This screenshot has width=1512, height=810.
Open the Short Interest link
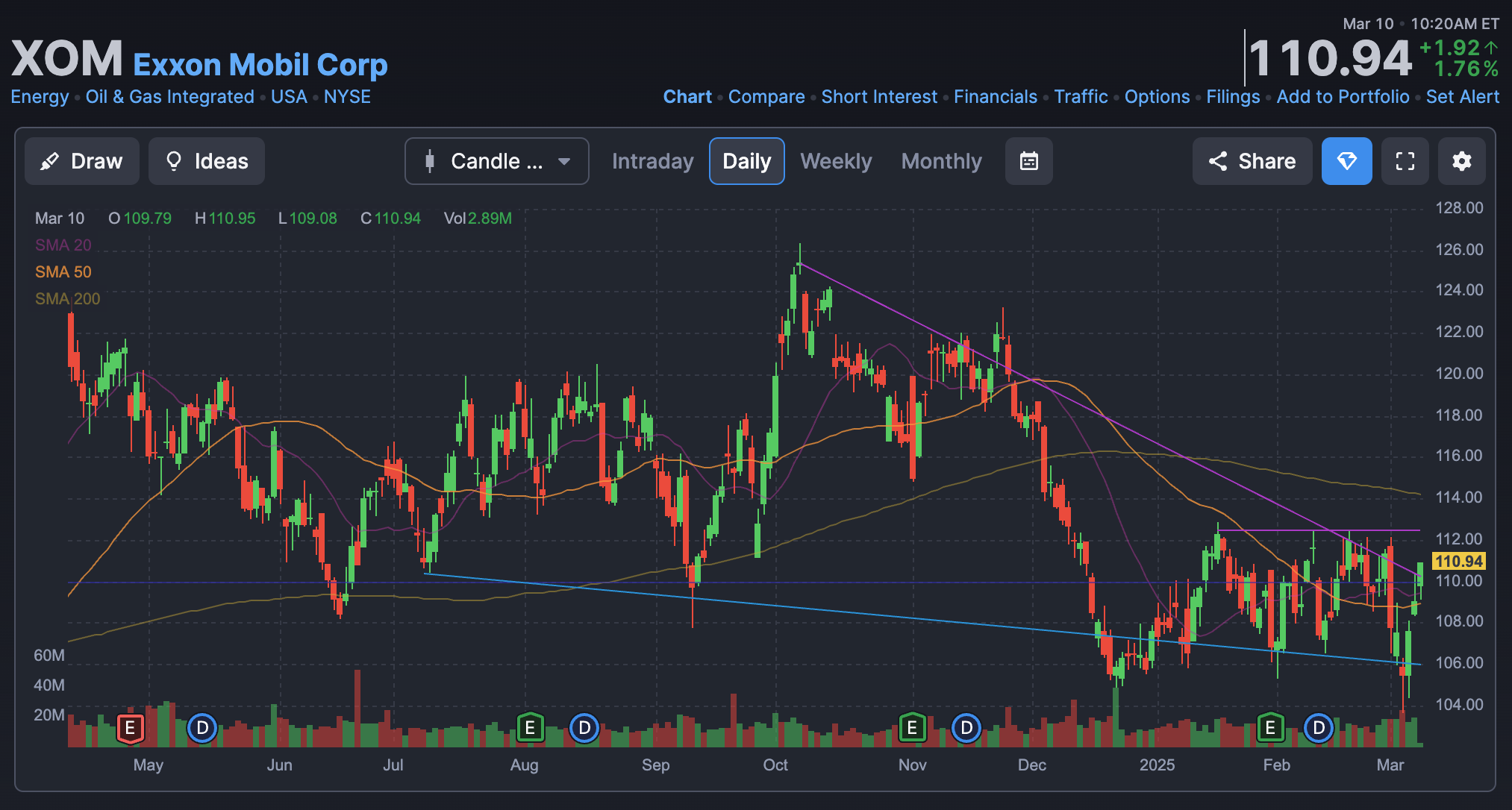point(879,97)
